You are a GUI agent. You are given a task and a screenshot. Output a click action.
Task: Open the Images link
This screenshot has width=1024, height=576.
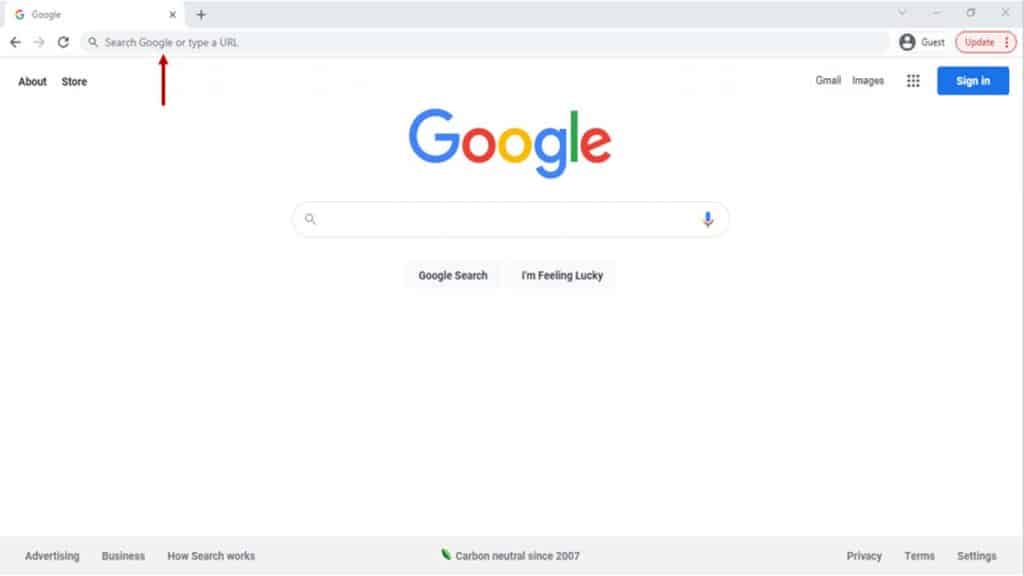pos(868,80)
